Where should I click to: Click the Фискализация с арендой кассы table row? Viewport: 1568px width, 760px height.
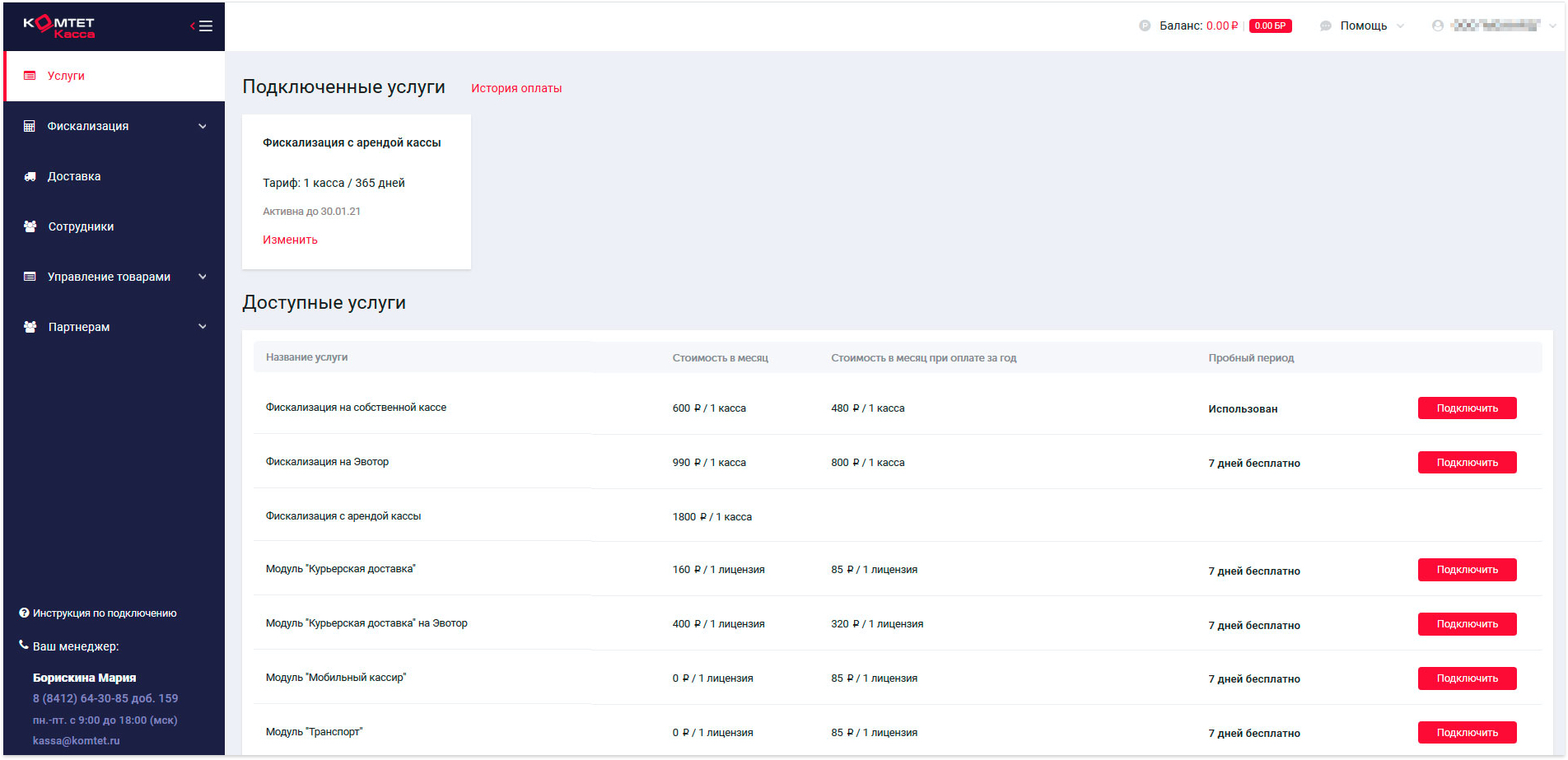tap(898, 515)
